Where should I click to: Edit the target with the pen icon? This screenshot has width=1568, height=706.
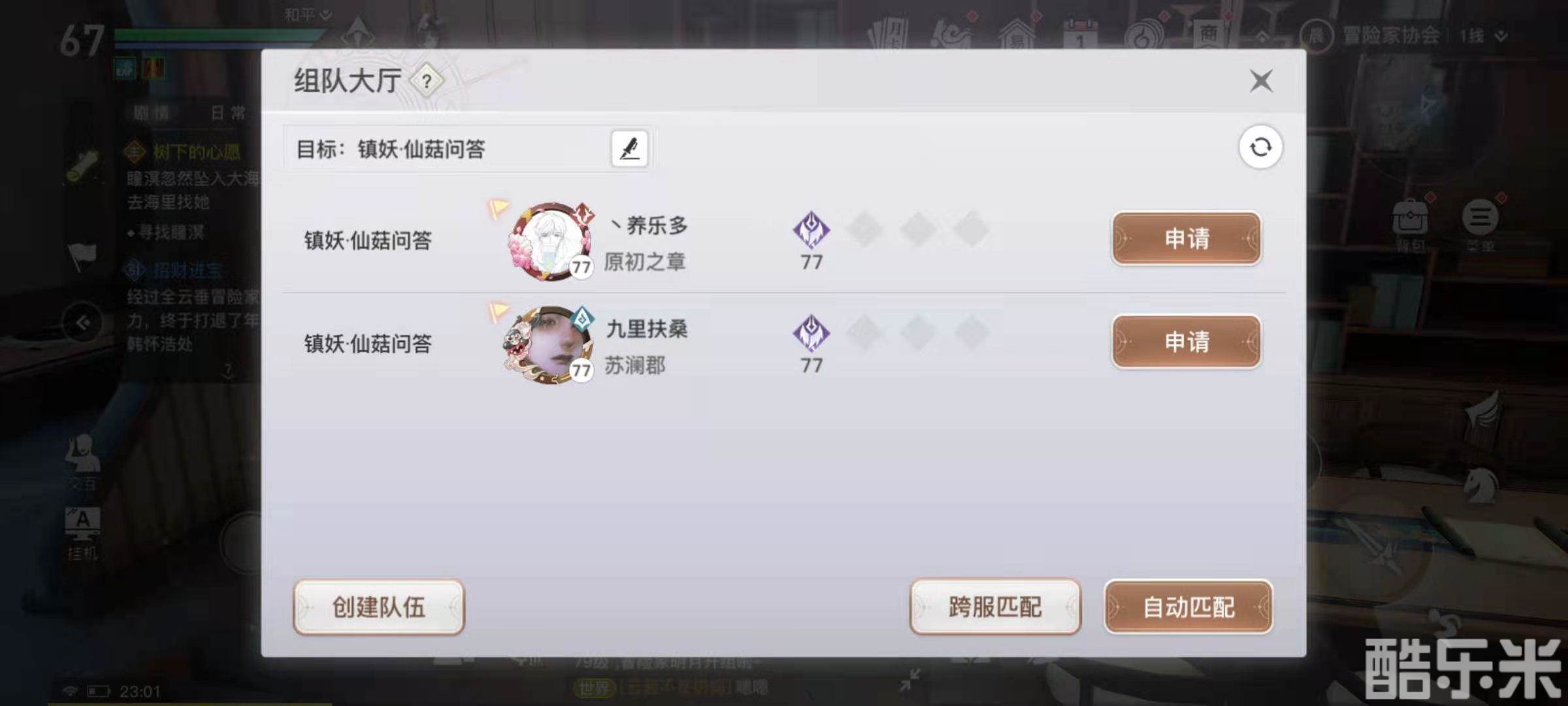629,148
